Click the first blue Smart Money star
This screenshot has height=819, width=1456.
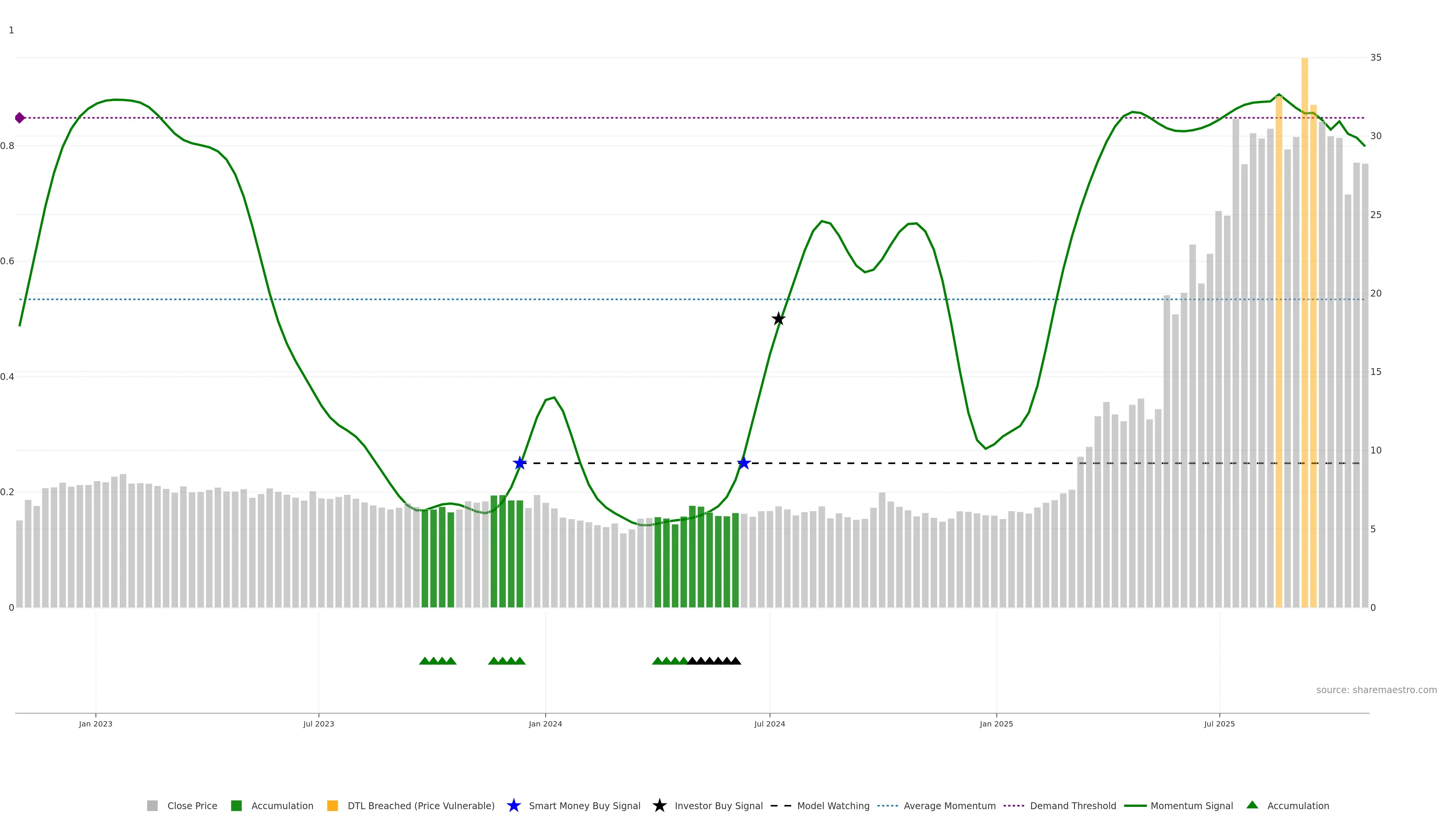point(519,463)
